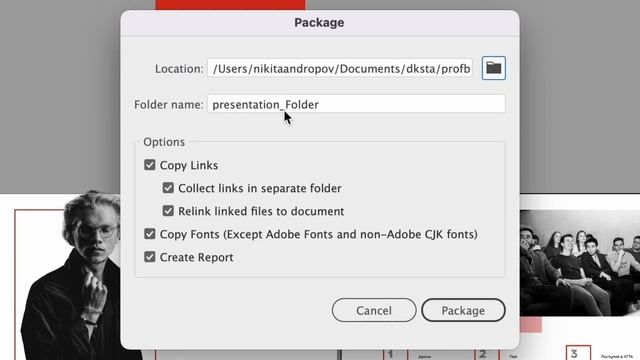The image size is (640, 360).
Task: Toggle Collect links in separate folder
Action: pyautogui.click(x=168, y=188)
